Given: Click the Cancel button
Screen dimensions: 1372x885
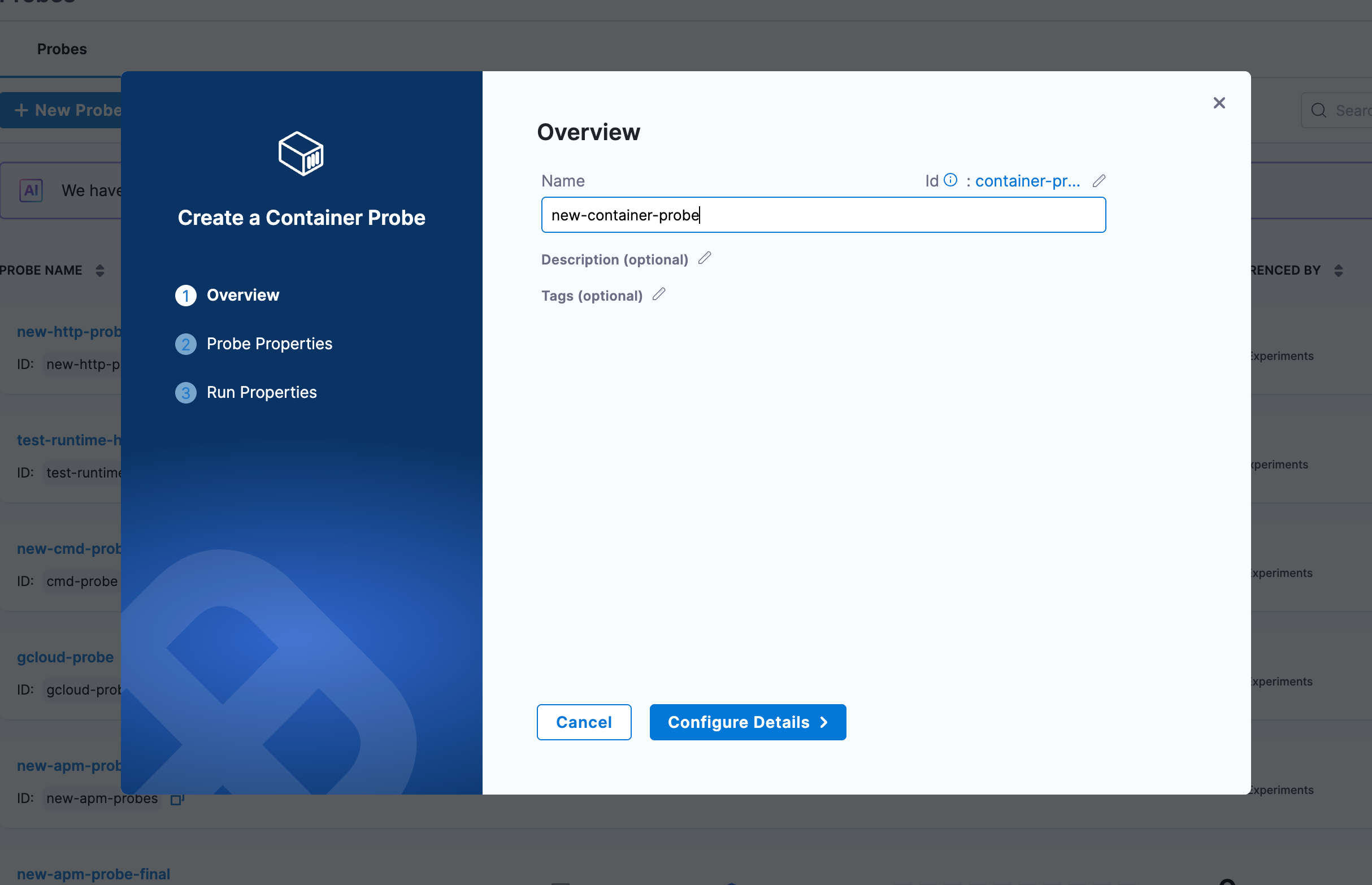Looking at the screenshot, I should [x=583, y=722].
